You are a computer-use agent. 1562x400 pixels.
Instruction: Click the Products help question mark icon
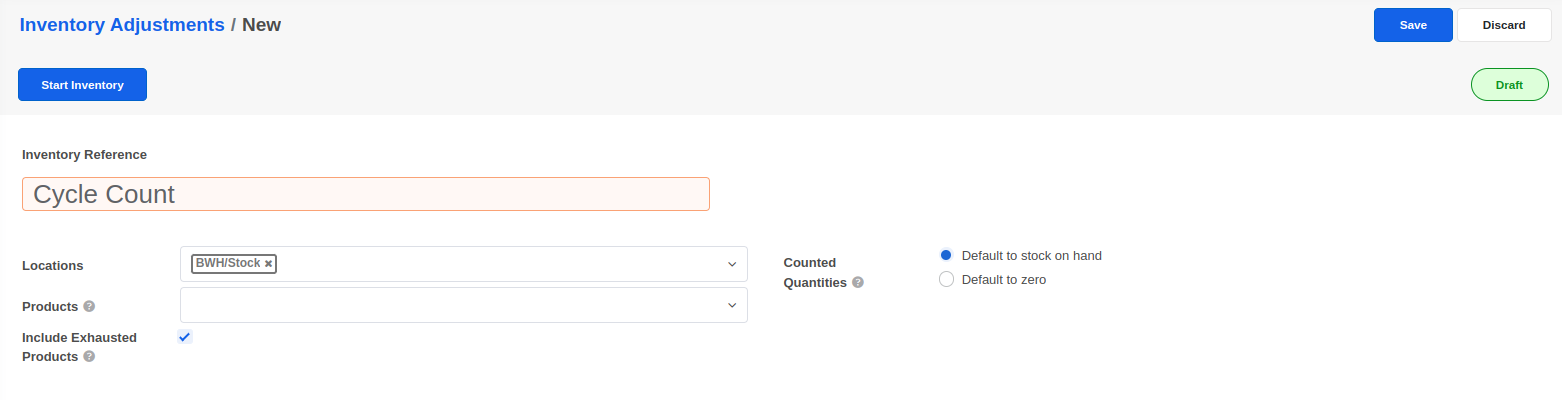[89, 306]
